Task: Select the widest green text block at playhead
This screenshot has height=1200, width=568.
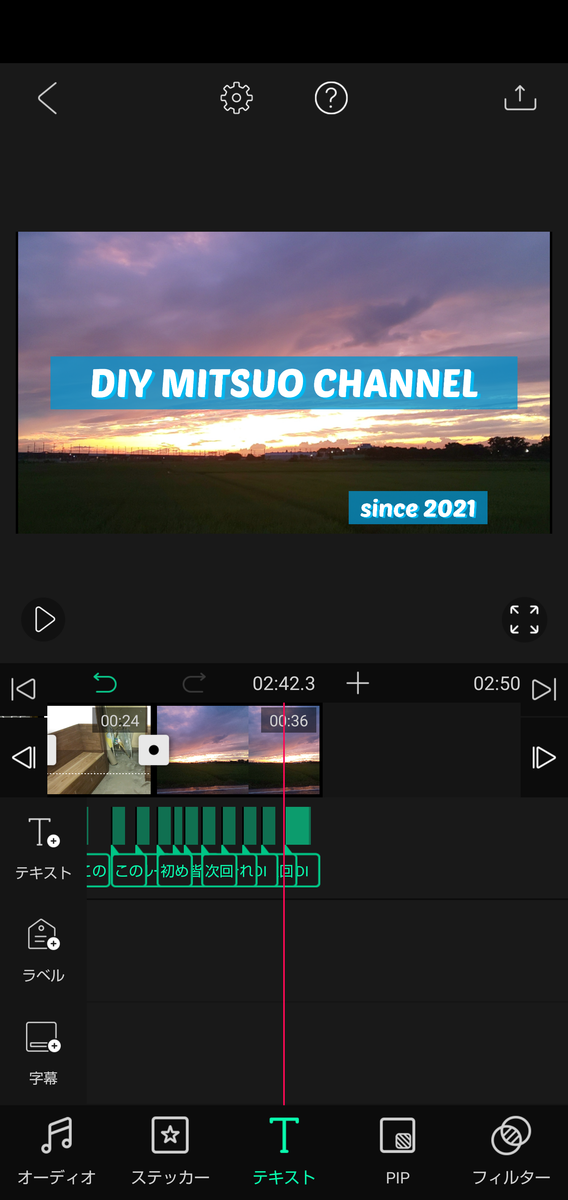Action: [298, 826]
